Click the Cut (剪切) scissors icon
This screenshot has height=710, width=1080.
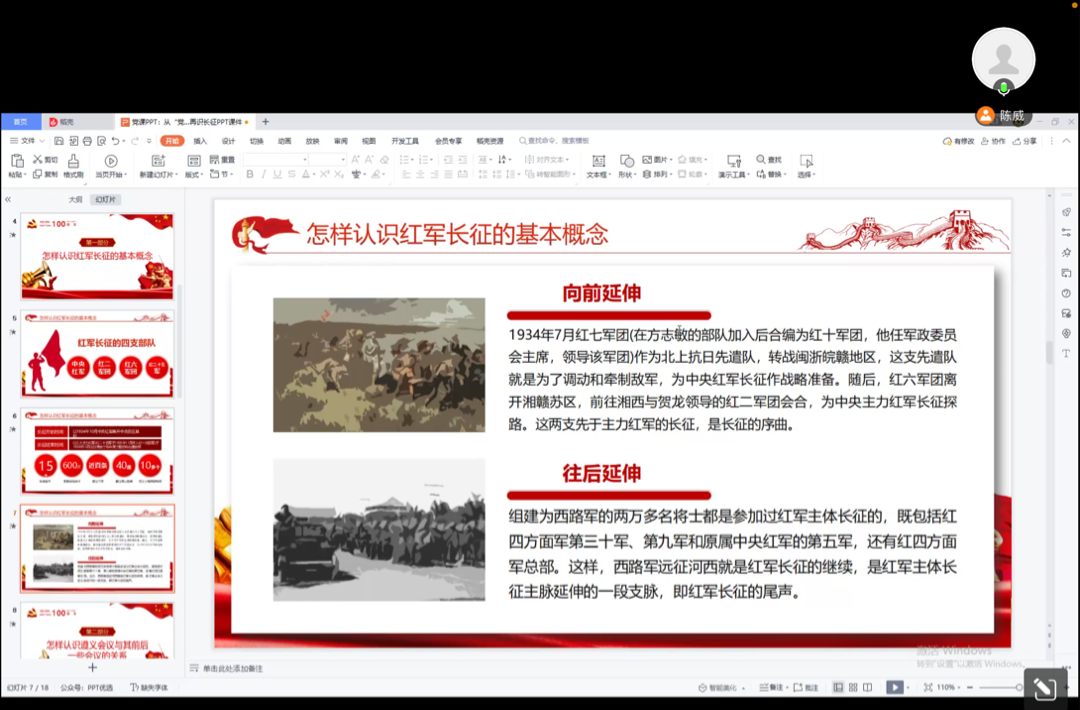(x=38, y=160)
